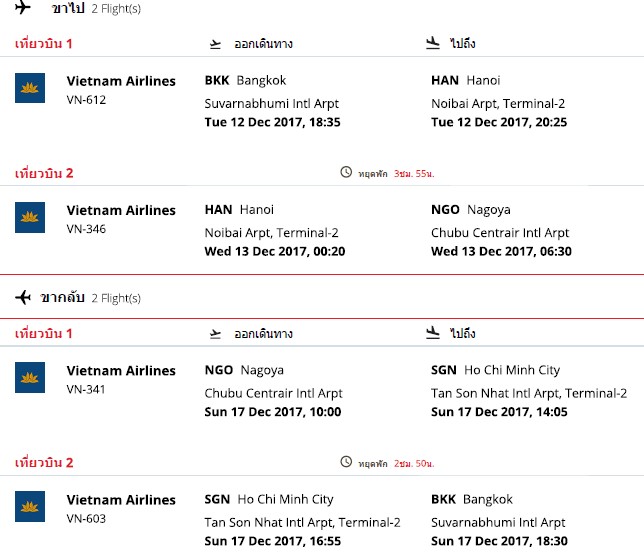Screen dimensions: 644x553
Task: Click the return airplane icon beside ขากลับ
Action: click(x=23, y=297)
